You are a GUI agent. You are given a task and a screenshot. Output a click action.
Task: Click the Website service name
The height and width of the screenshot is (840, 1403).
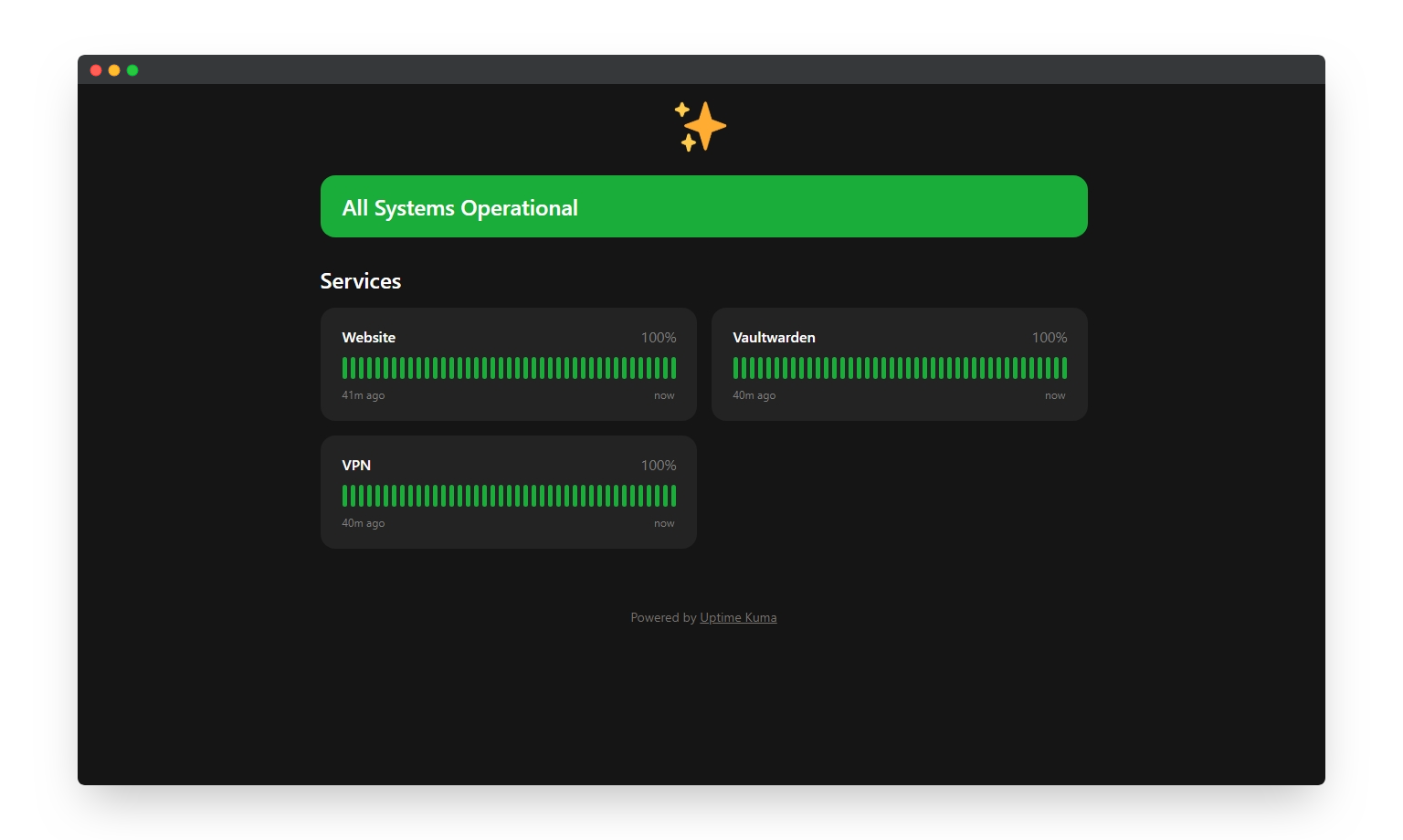368,338
